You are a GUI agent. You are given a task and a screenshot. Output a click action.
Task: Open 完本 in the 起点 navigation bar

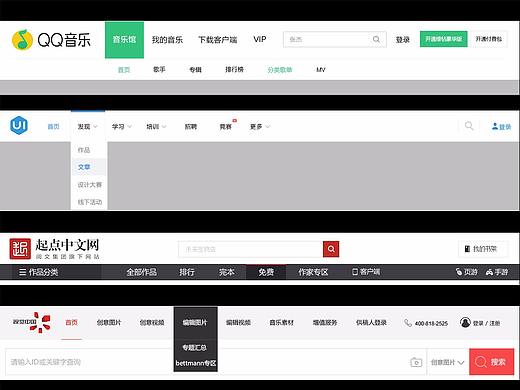tap(227, 272)
